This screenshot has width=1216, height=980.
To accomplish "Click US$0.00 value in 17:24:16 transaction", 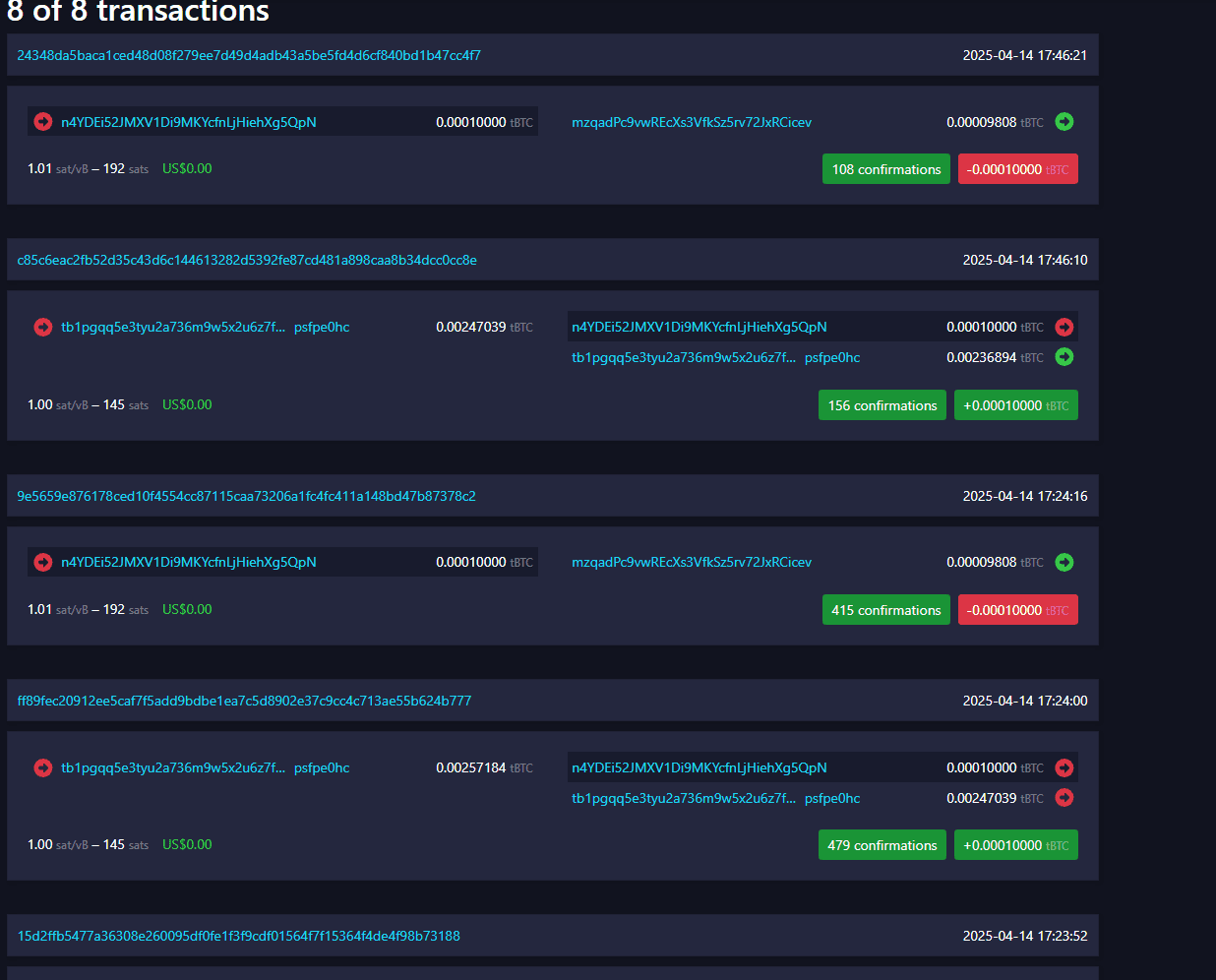I will point(187,609).
